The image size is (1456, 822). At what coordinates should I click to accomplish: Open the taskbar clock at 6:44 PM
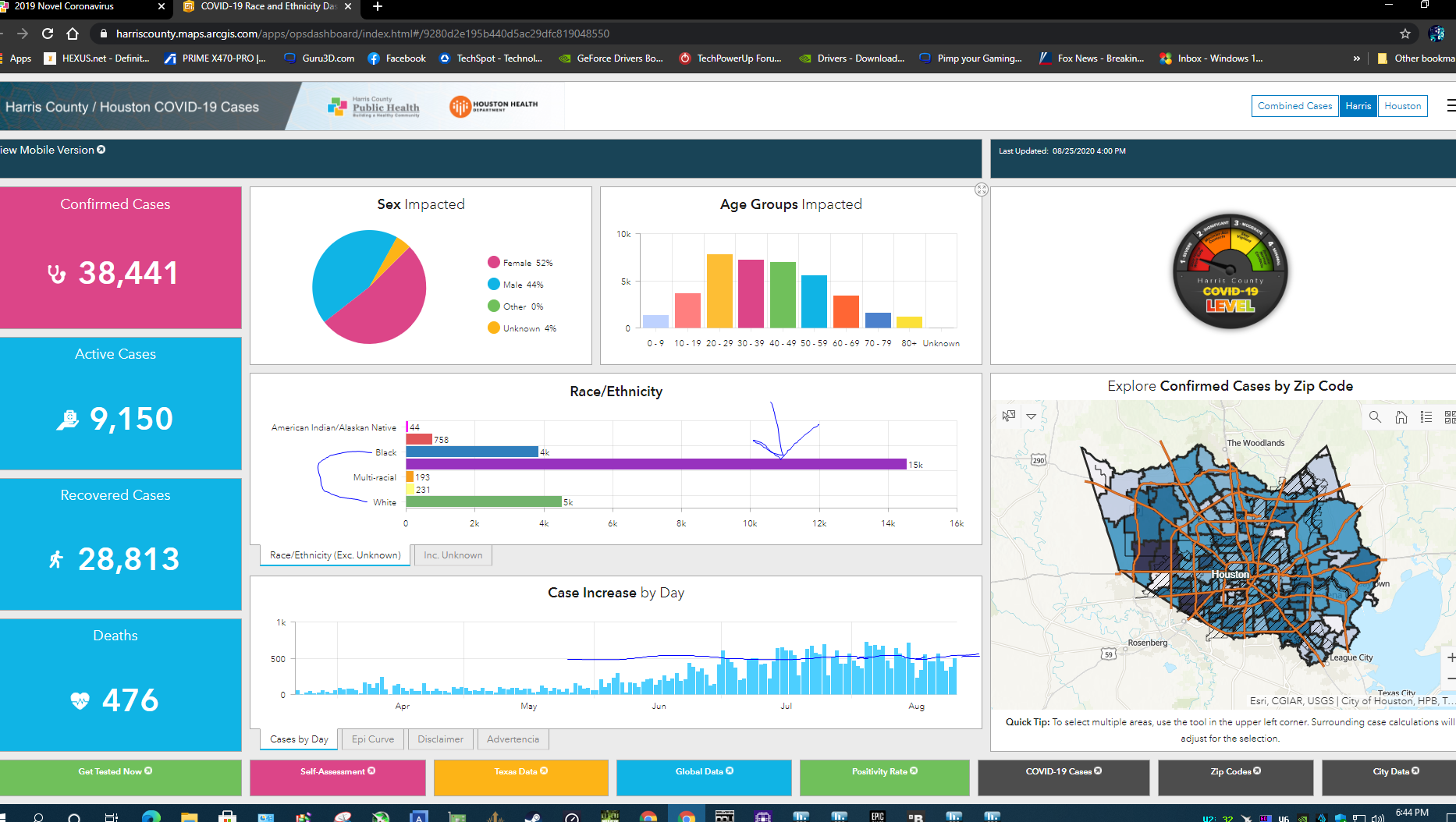point(1412,813)
